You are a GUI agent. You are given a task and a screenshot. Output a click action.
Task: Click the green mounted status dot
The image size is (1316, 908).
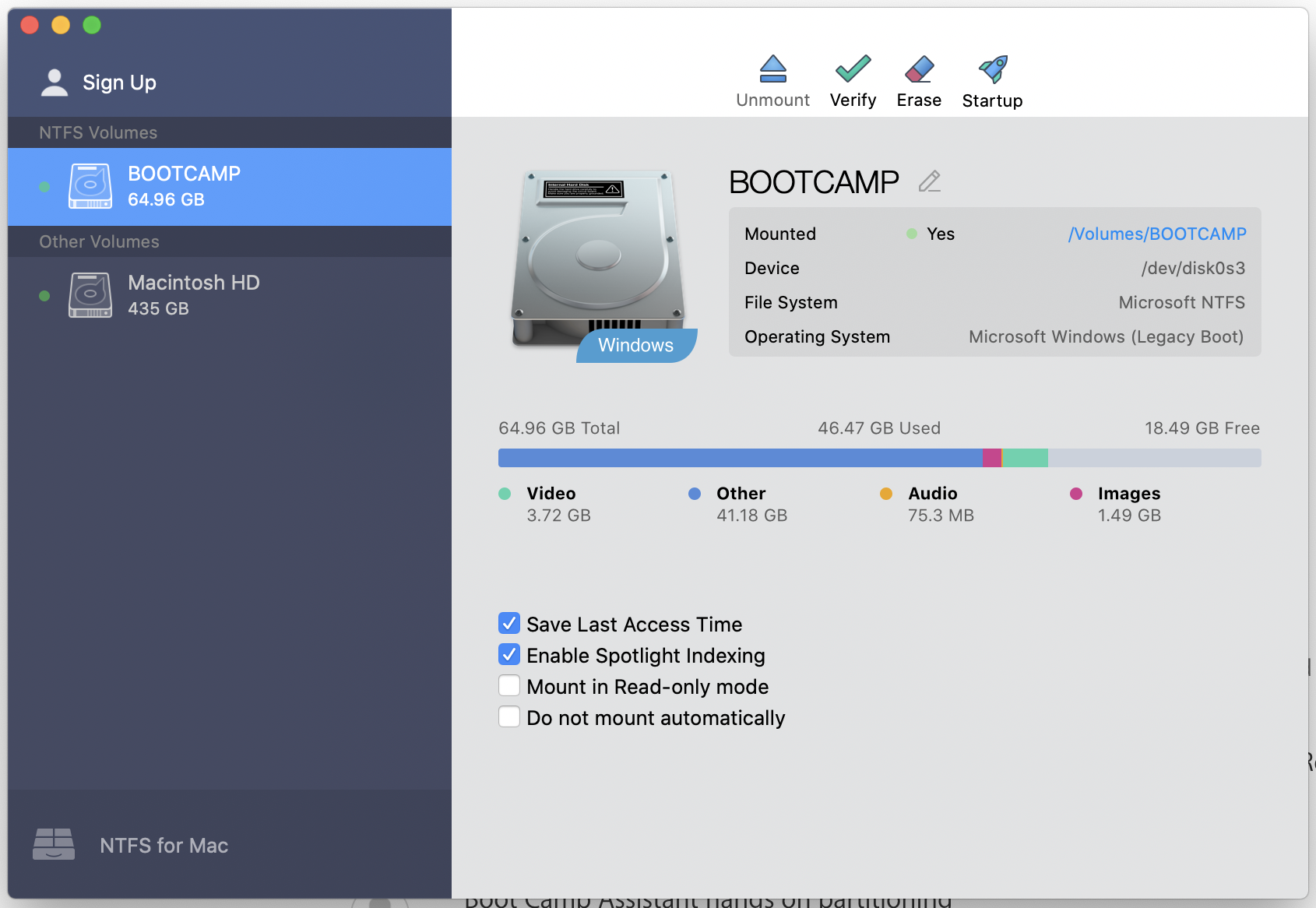911,234
